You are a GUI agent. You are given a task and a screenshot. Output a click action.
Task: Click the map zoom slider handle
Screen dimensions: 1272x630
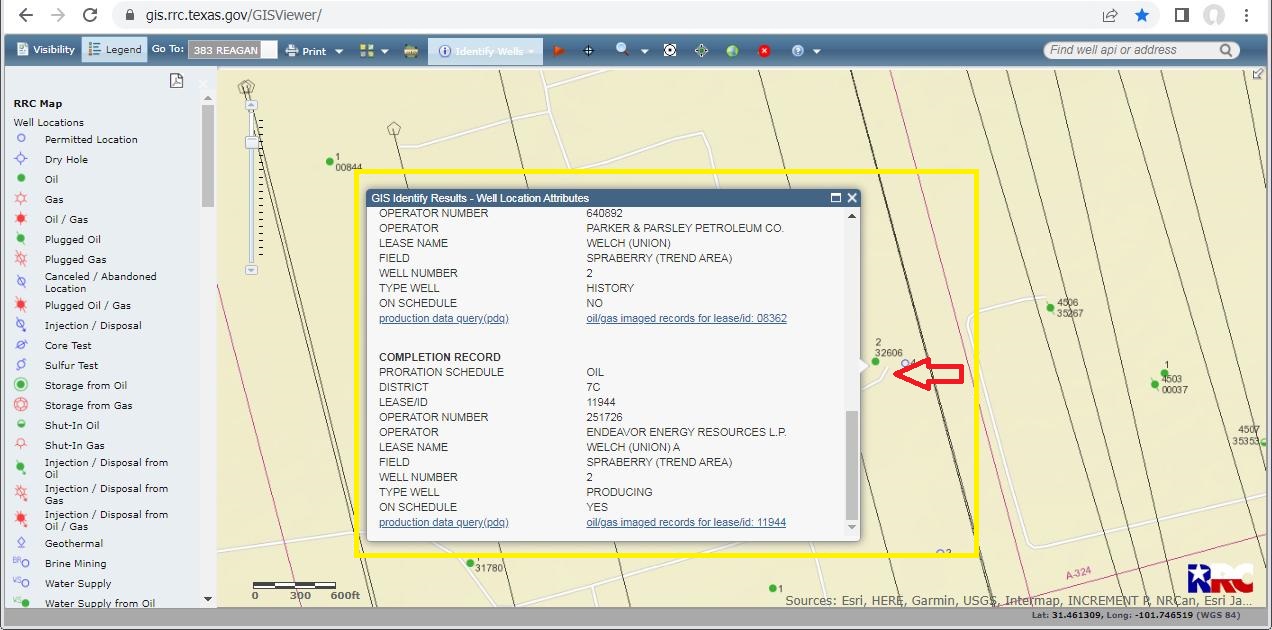[252, 143]
